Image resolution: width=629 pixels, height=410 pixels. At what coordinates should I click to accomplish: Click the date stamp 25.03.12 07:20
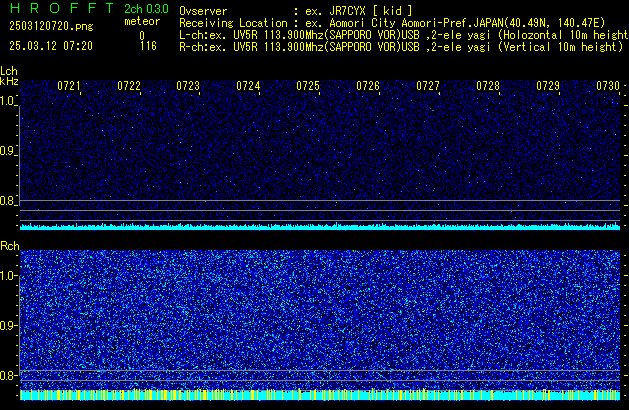[x=51, y=46]
